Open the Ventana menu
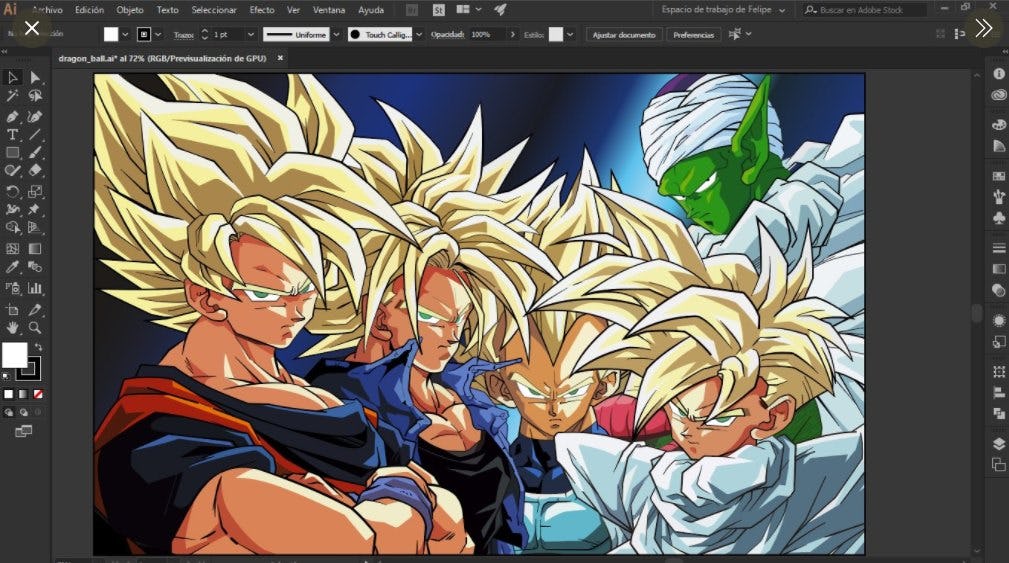The width and height of the screenshot is (1009, 563). [x=329, y=10]
